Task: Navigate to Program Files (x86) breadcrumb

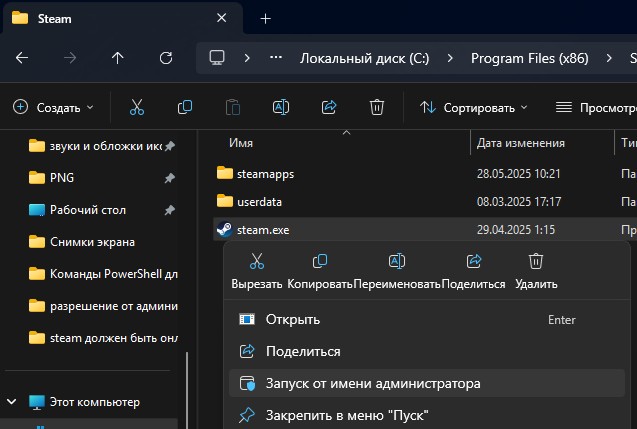Action: coord(529,58)
